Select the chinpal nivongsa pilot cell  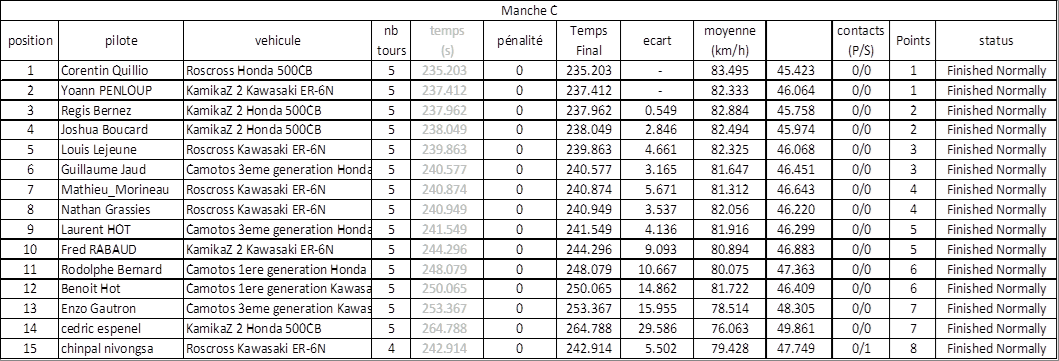121,349
